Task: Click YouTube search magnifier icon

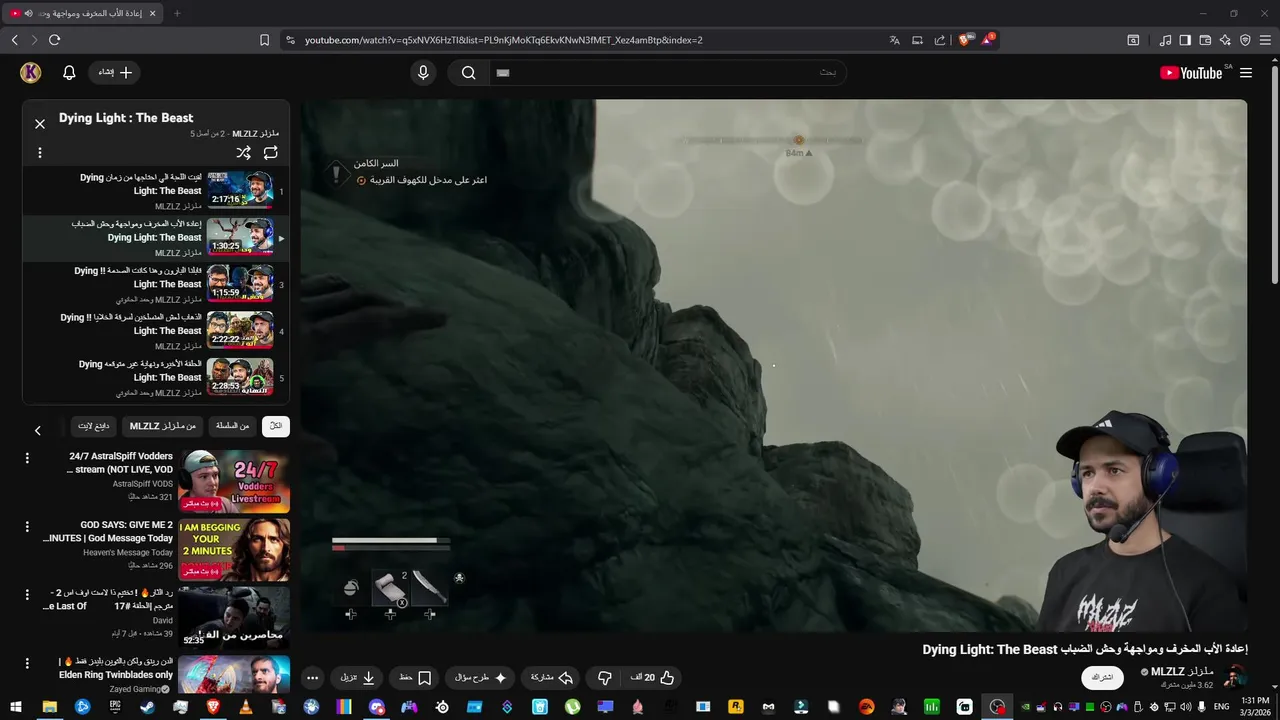Action: point(468,73)
